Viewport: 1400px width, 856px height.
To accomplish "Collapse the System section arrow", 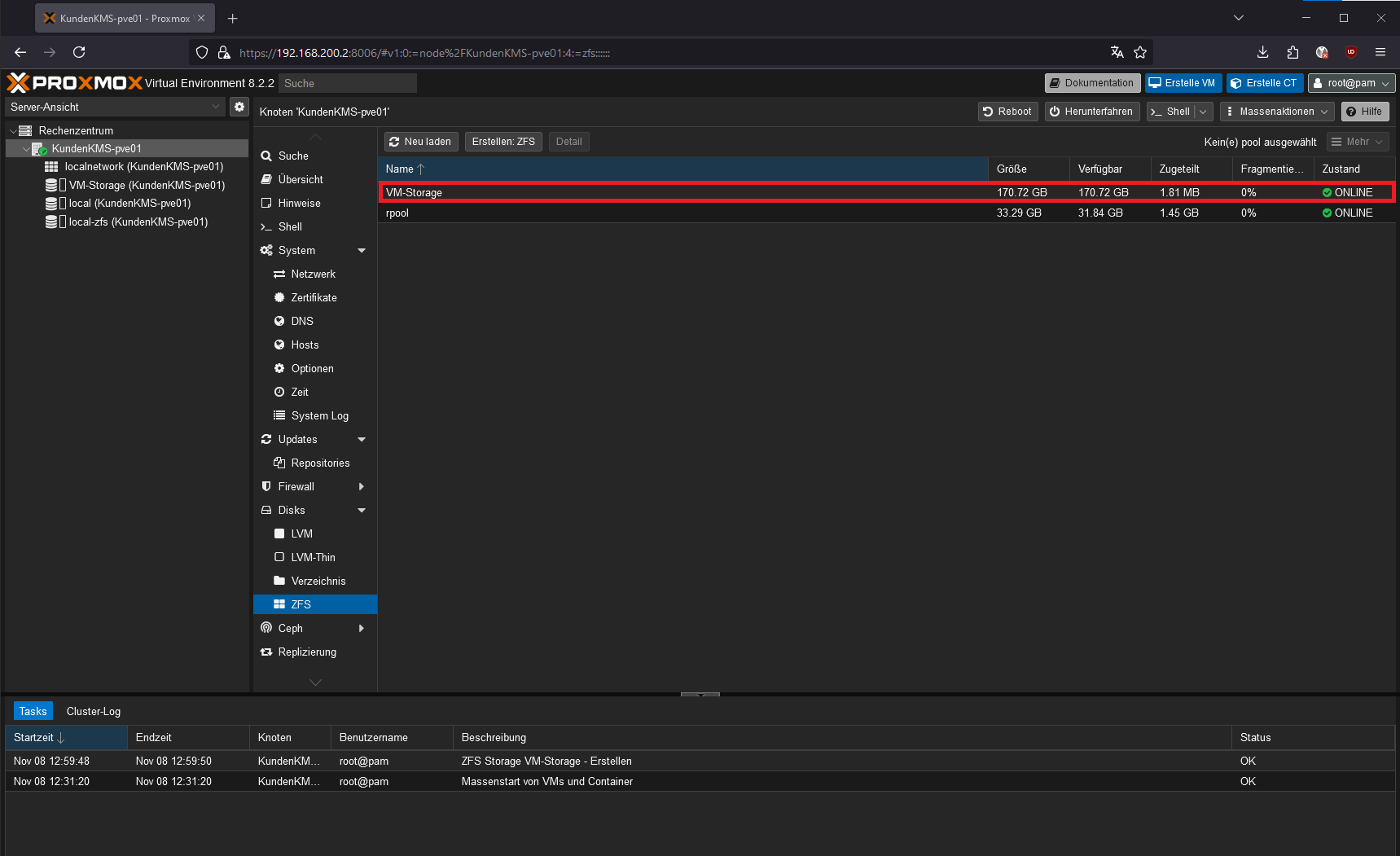I will click(x=362, y=251).
